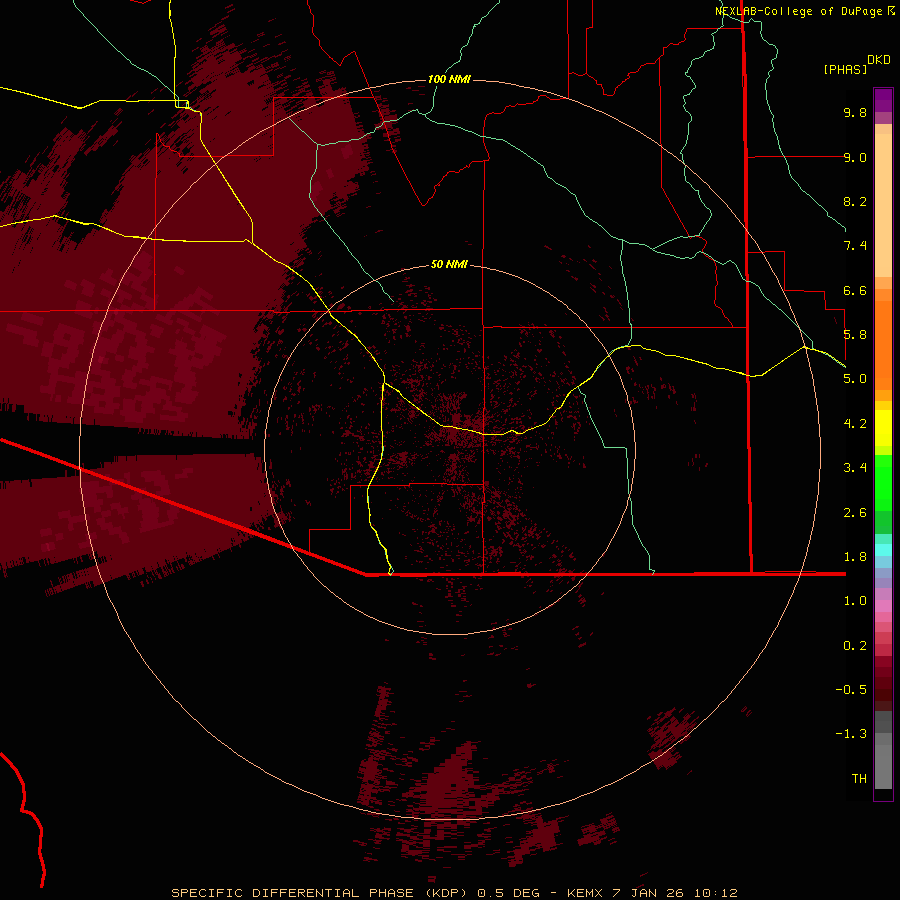
Task: Click the 7.4 value on the color scale
Action: click(x=855, y=246)
